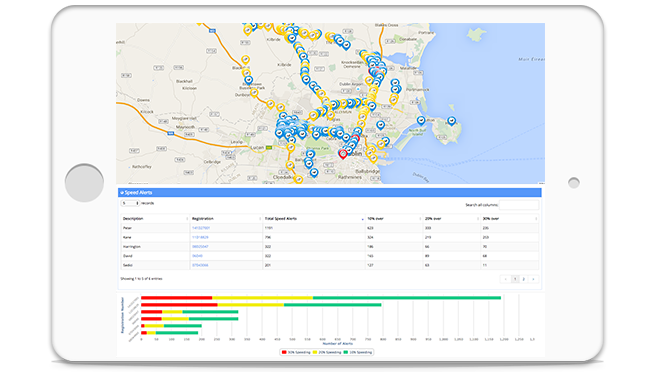
Task: Click the 'Number of Alerts' chart axis title
Action: (337, 344)
